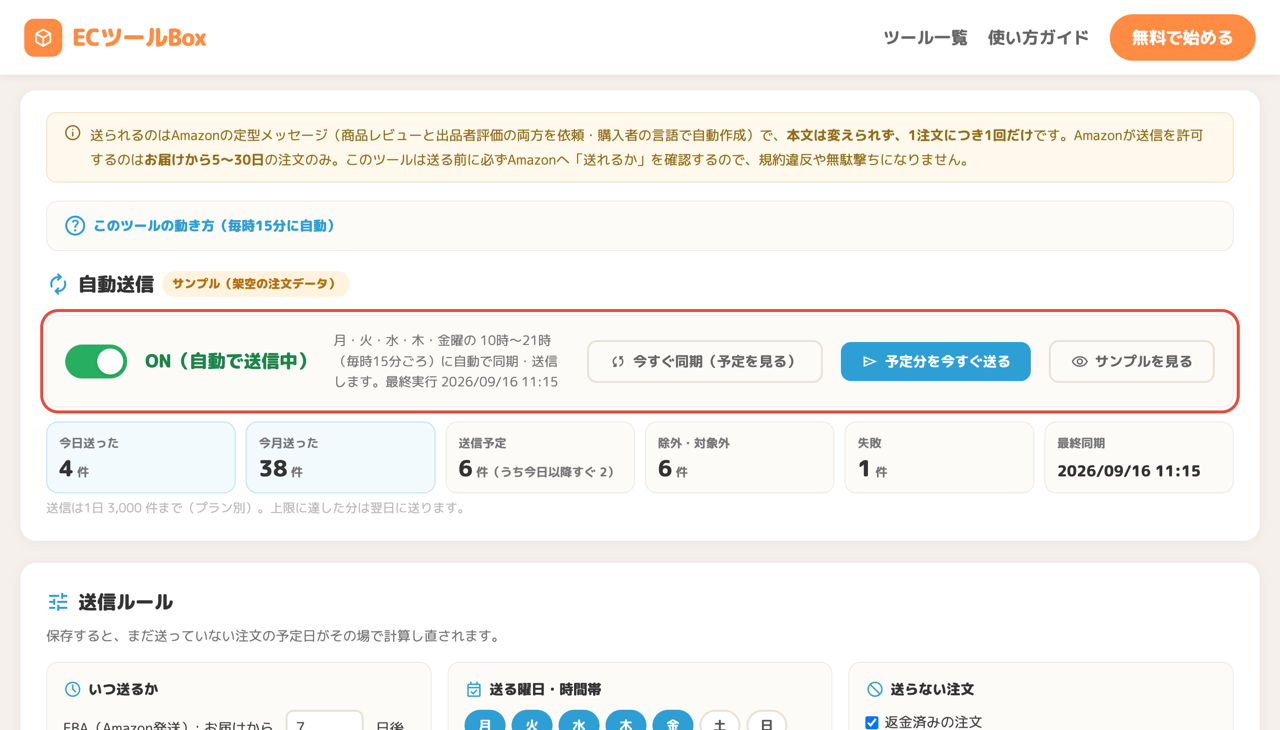
Task: Click the sync arrows icon beside 自動送信
Action: point(58,284)
